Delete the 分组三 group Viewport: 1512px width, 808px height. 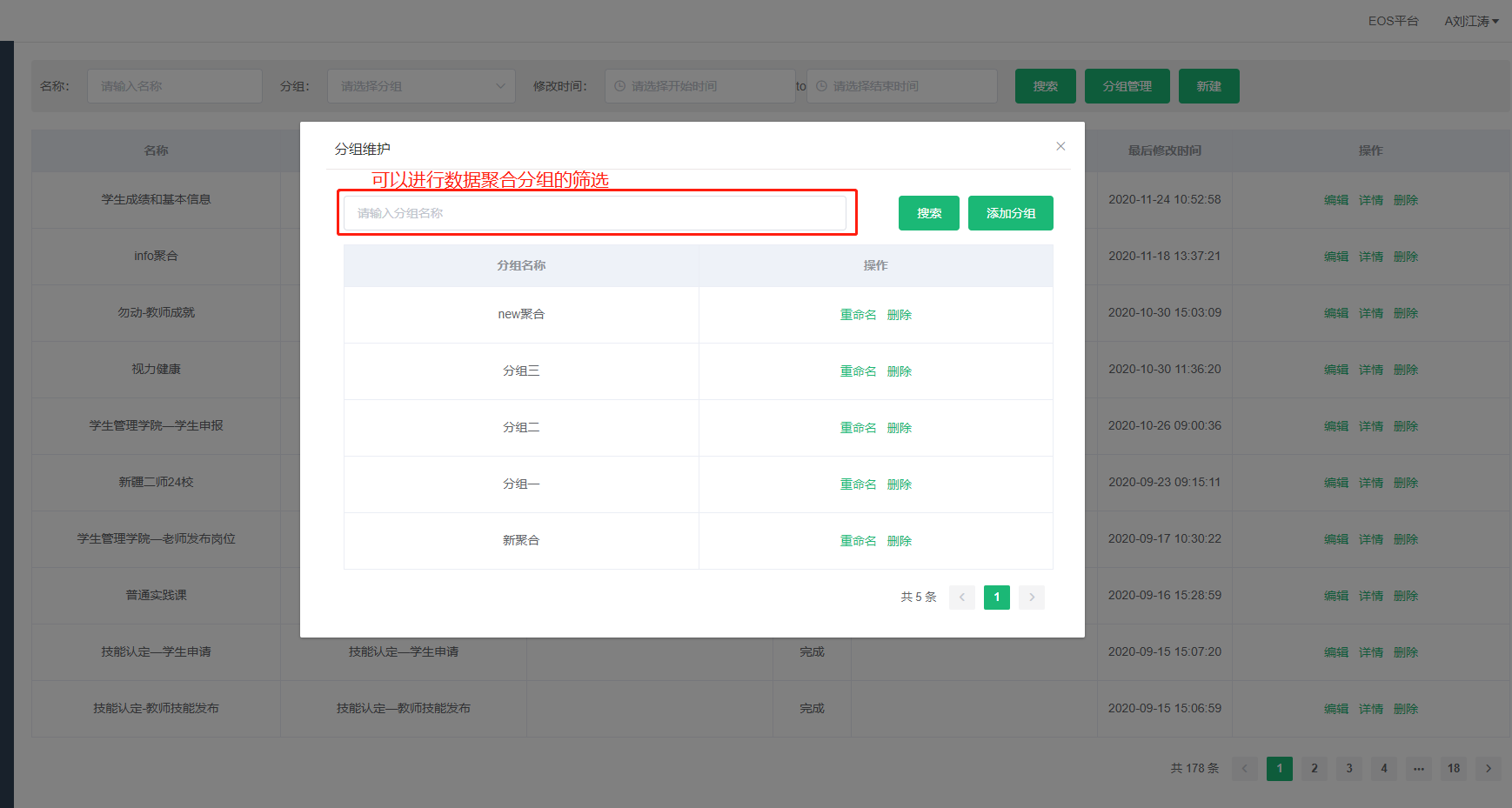pyautogui.click(x=900, y=371)
